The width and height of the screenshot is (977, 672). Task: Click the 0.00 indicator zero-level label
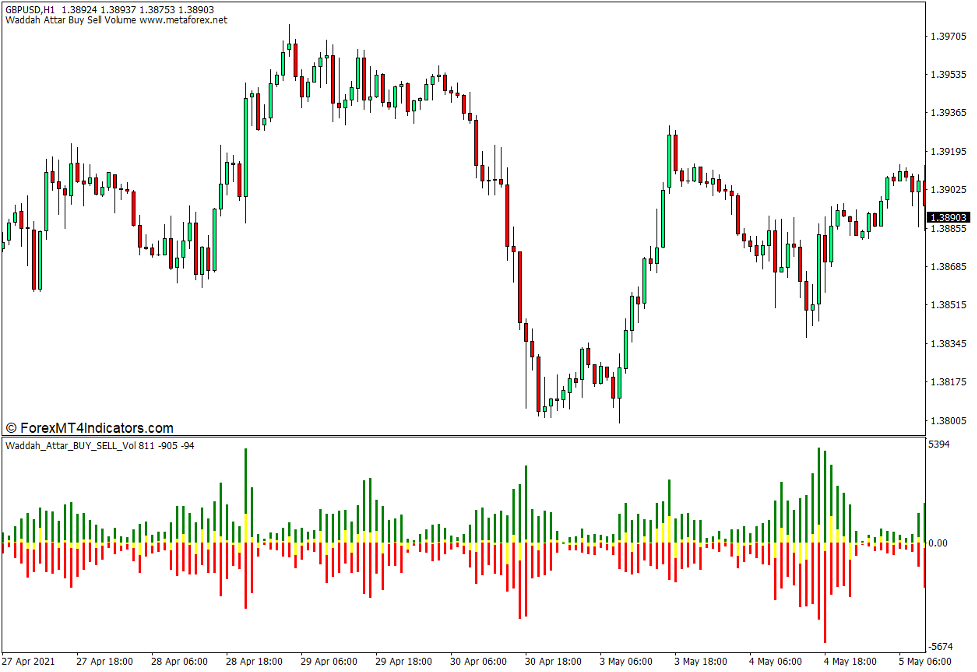(940, 544)
